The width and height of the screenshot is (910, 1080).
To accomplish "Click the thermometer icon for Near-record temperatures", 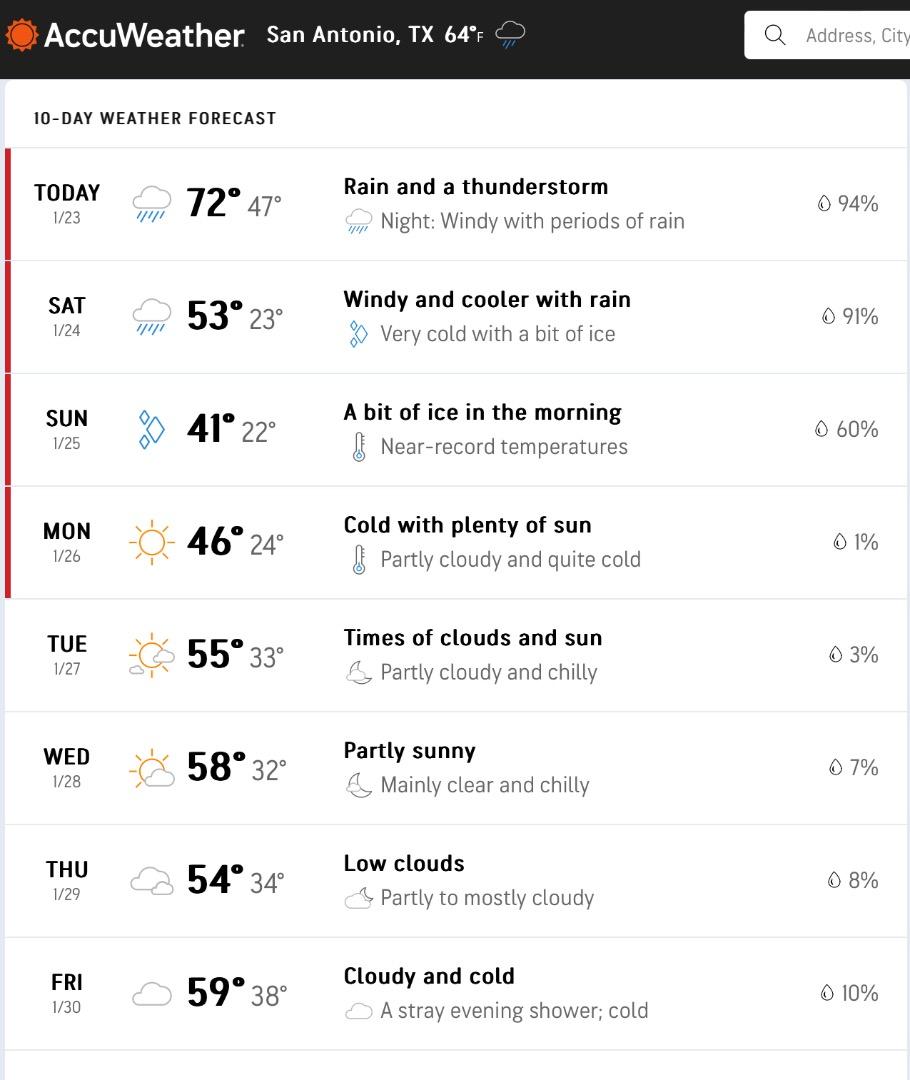I will coord(359,447).
